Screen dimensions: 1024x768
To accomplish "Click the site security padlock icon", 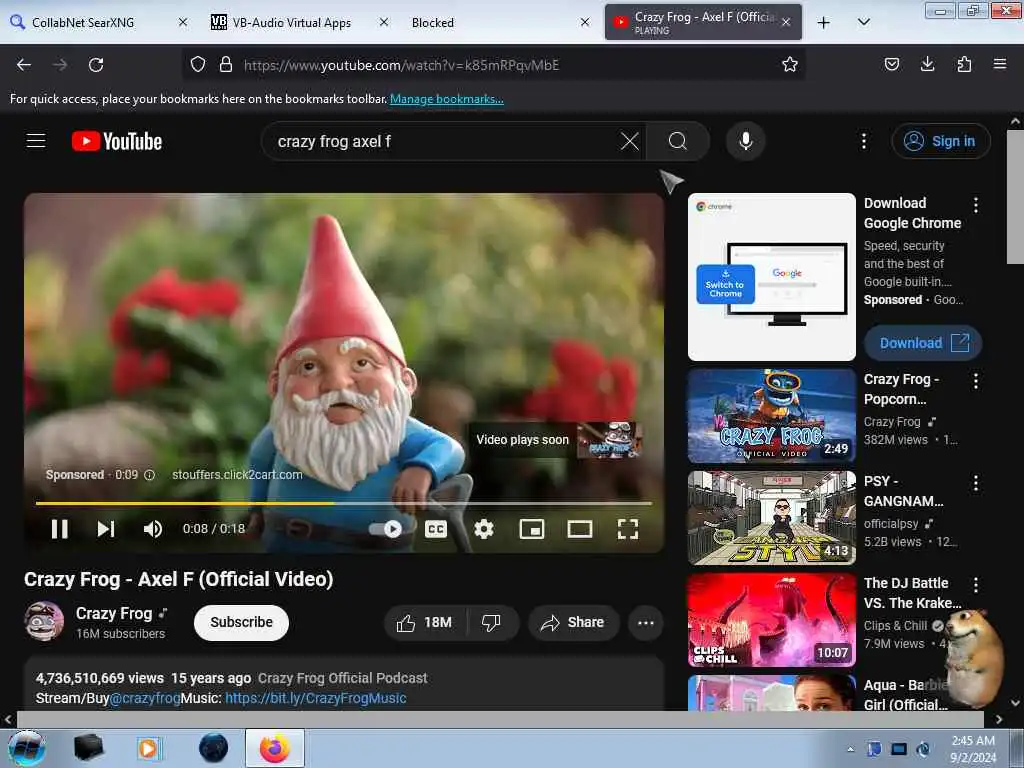I will pos(226,64).
